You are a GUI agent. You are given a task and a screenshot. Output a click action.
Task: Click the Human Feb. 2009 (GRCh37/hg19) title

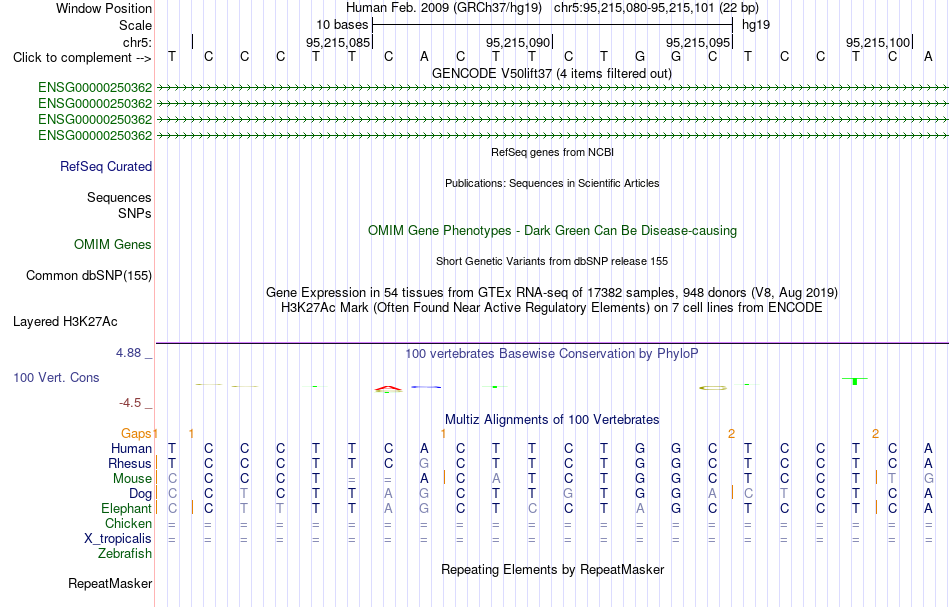pyautogui.click(x=445, y=8)
